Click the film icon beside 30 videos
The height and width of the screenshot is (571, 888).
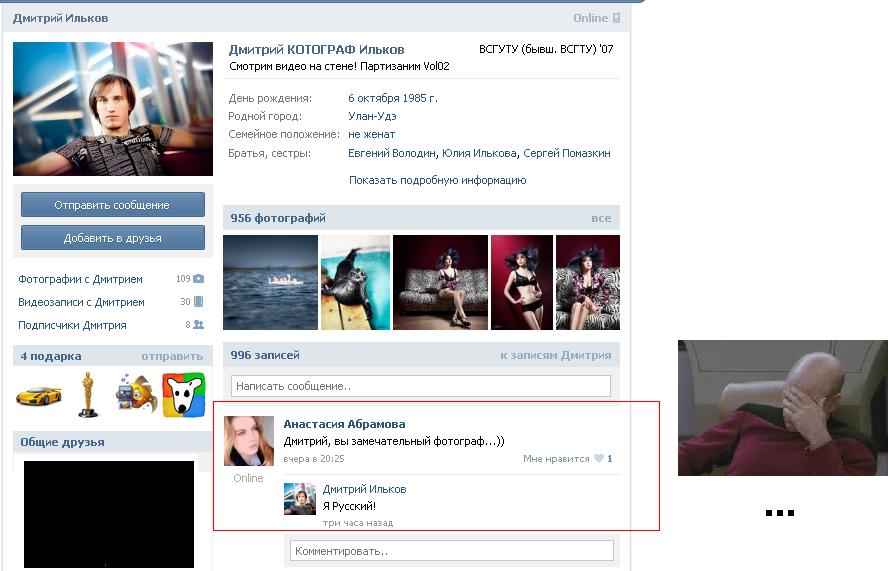pos(198,301)
